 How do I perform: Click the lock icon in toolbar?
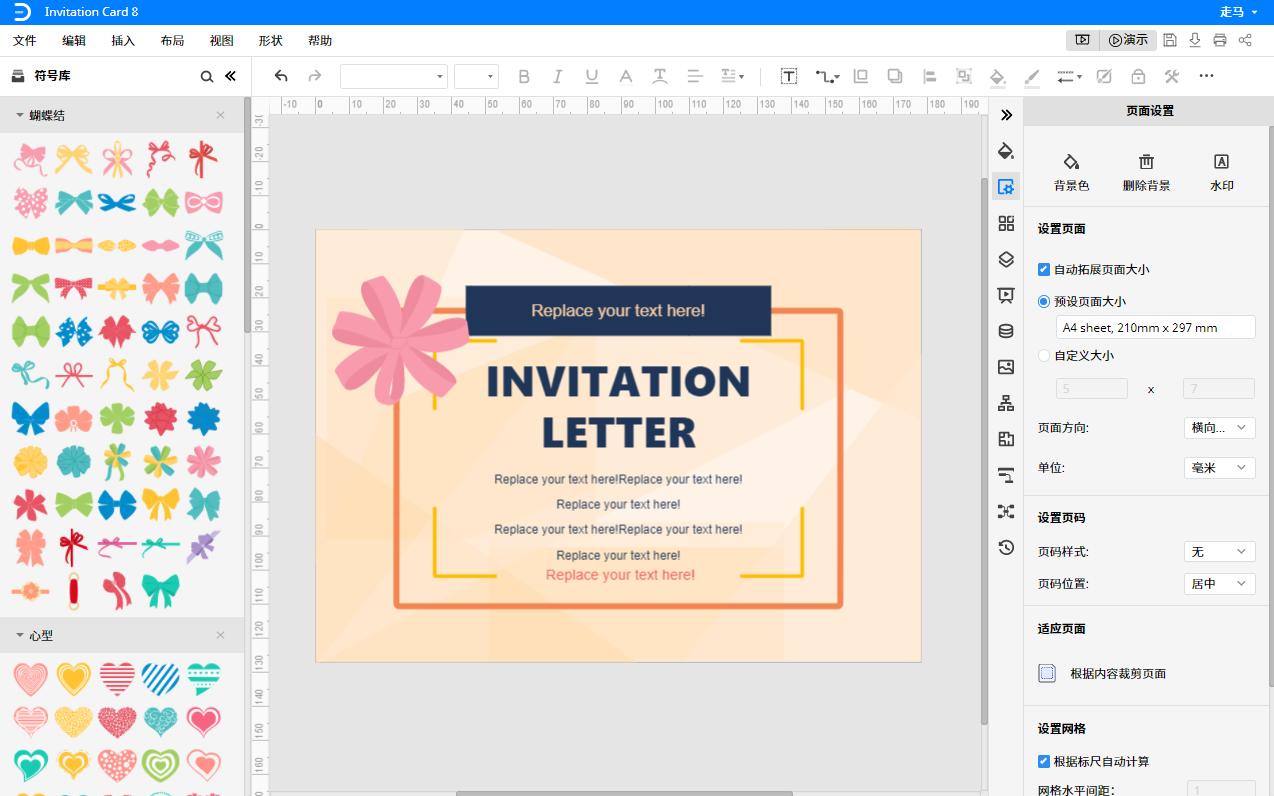1138,76
